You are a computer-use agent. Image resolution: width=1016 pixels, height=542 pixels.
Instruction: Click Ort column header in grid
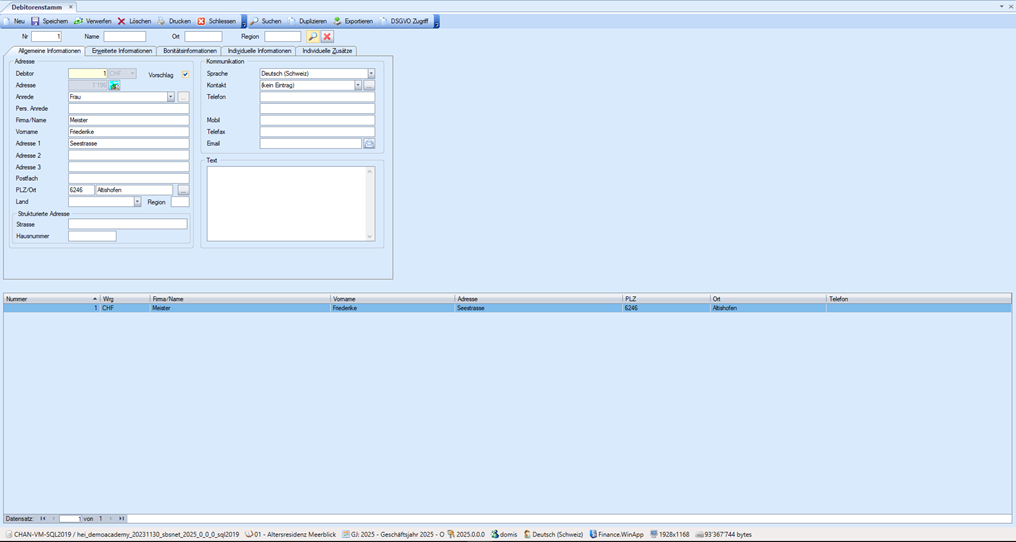(769, 299)
